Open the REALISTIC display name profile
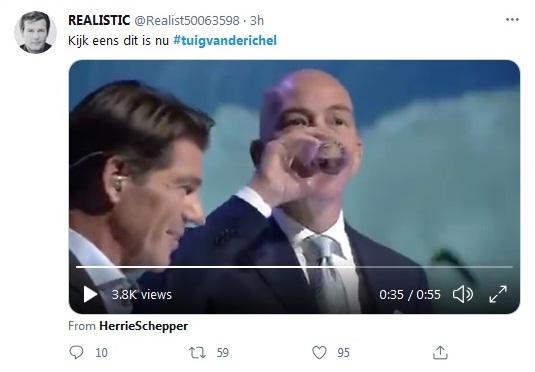The image size is (535, 372). tap(99, 20)
